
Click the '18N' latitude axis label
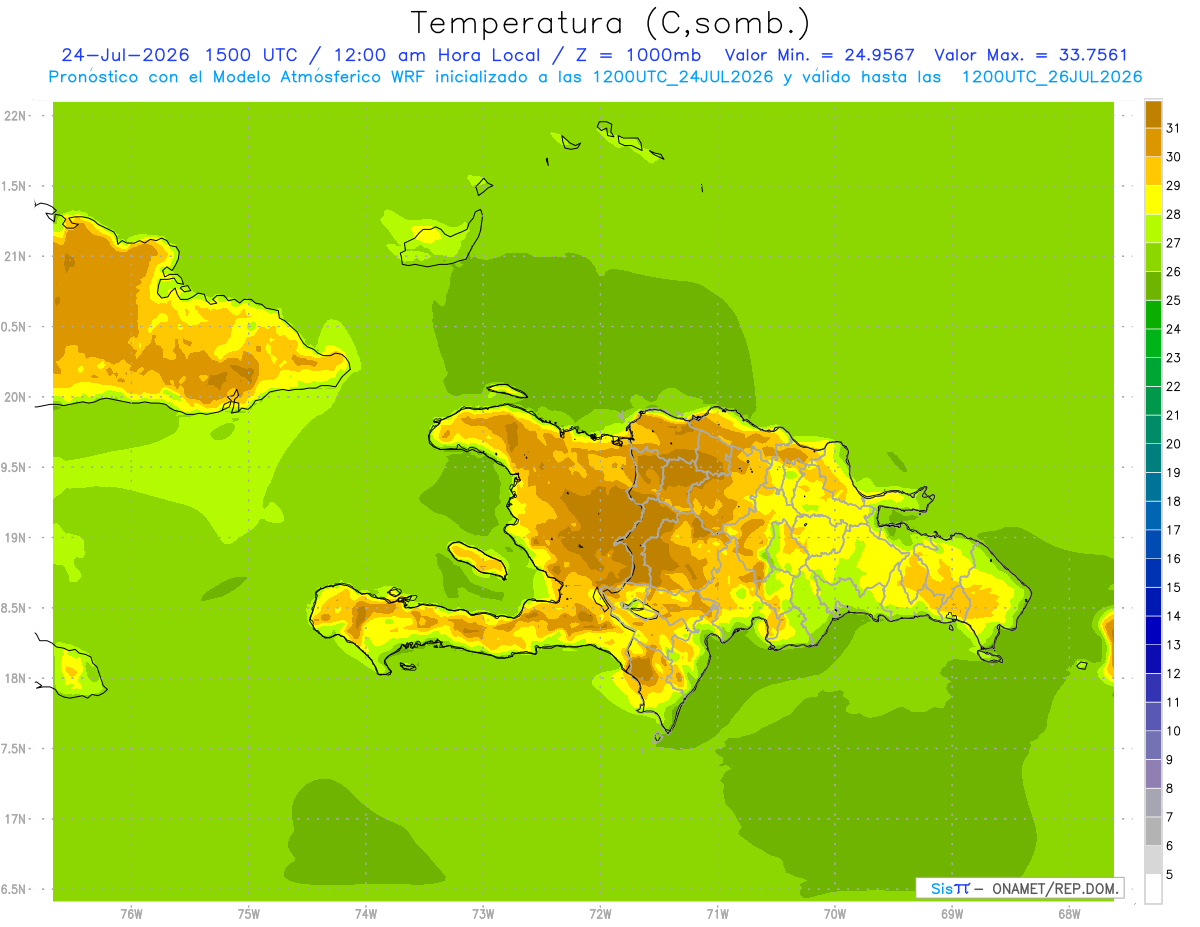15,678
